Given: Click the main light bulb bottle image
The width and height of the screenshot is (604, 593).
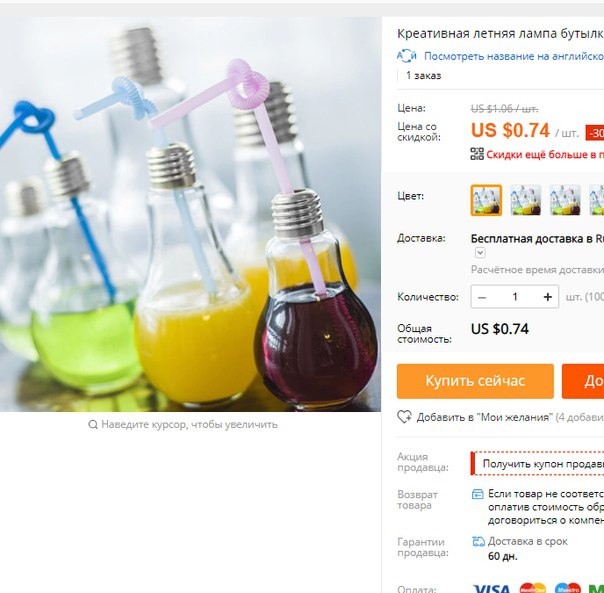Looking at the screenshot, I should point(190,214).
